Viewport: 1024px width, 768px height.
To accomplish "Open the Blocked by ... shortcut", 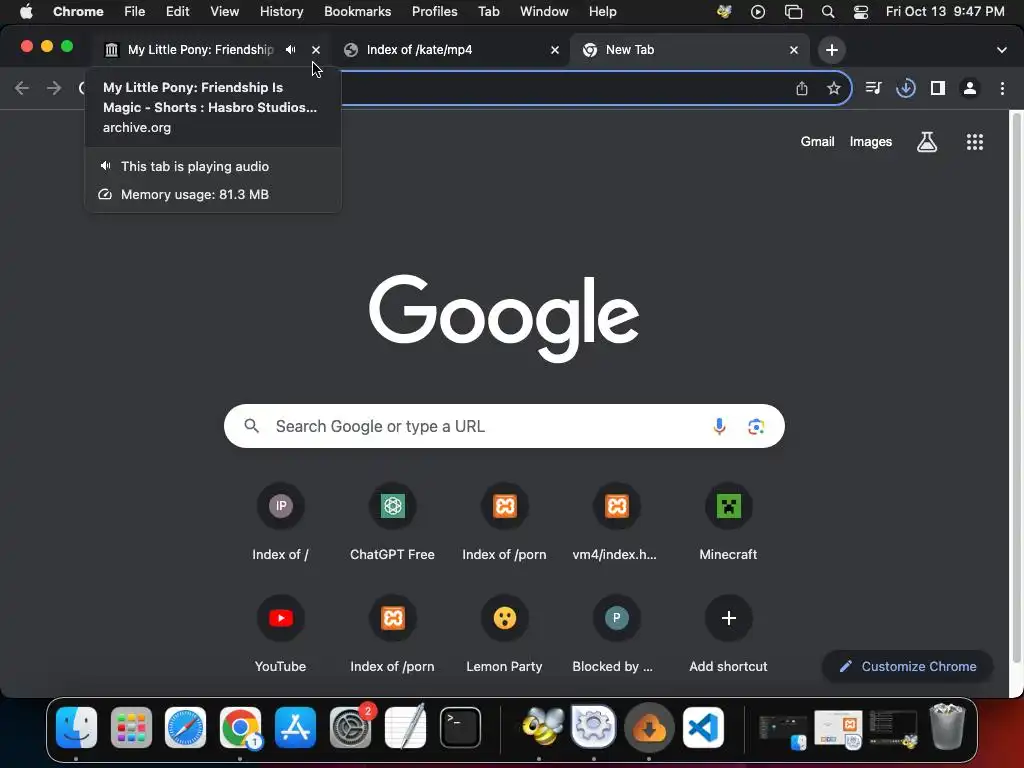I will click(x=615, y=635).
